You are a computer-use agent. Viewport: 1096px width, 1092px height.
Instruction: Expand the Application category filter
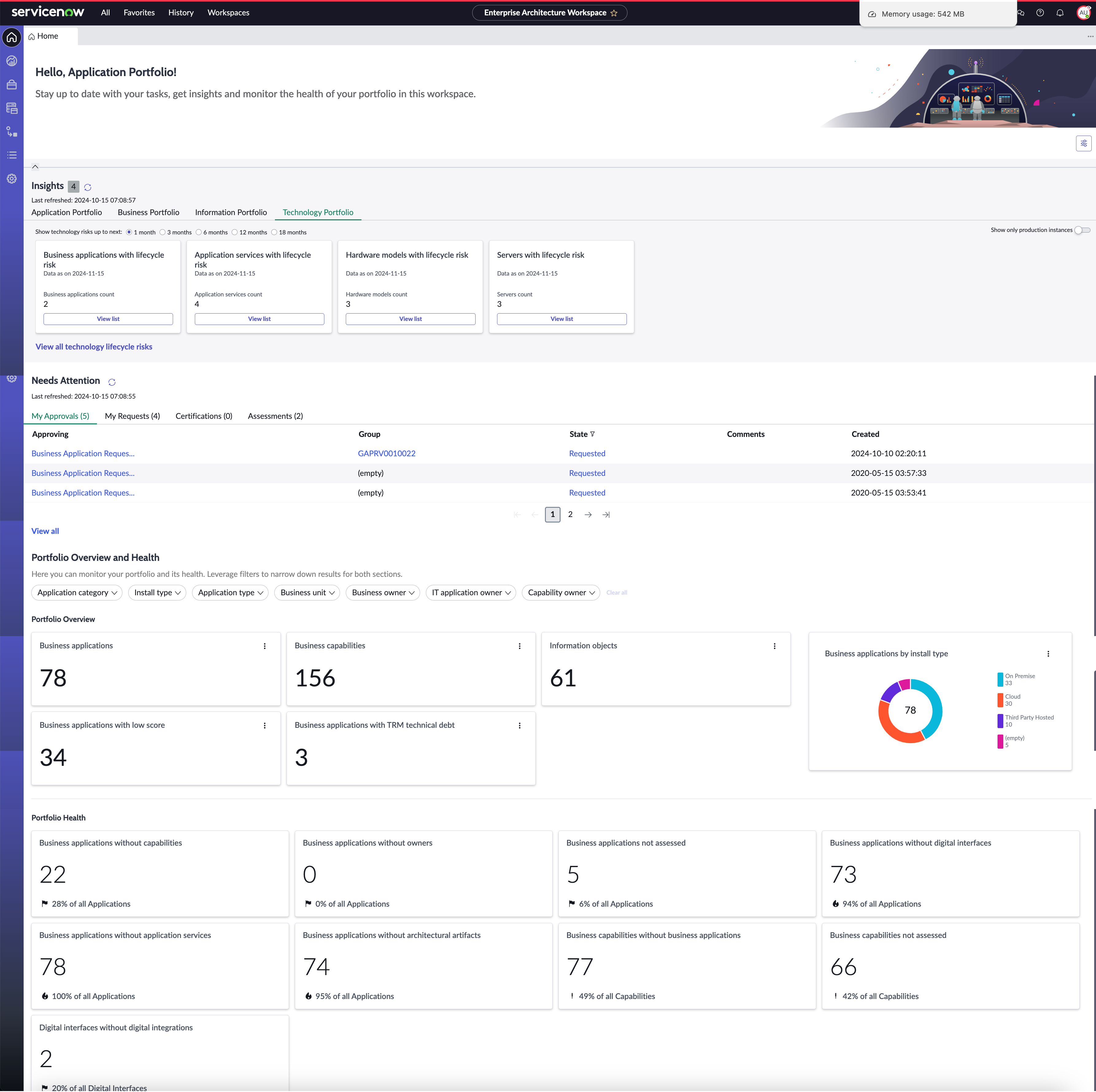tap(77, 593)
